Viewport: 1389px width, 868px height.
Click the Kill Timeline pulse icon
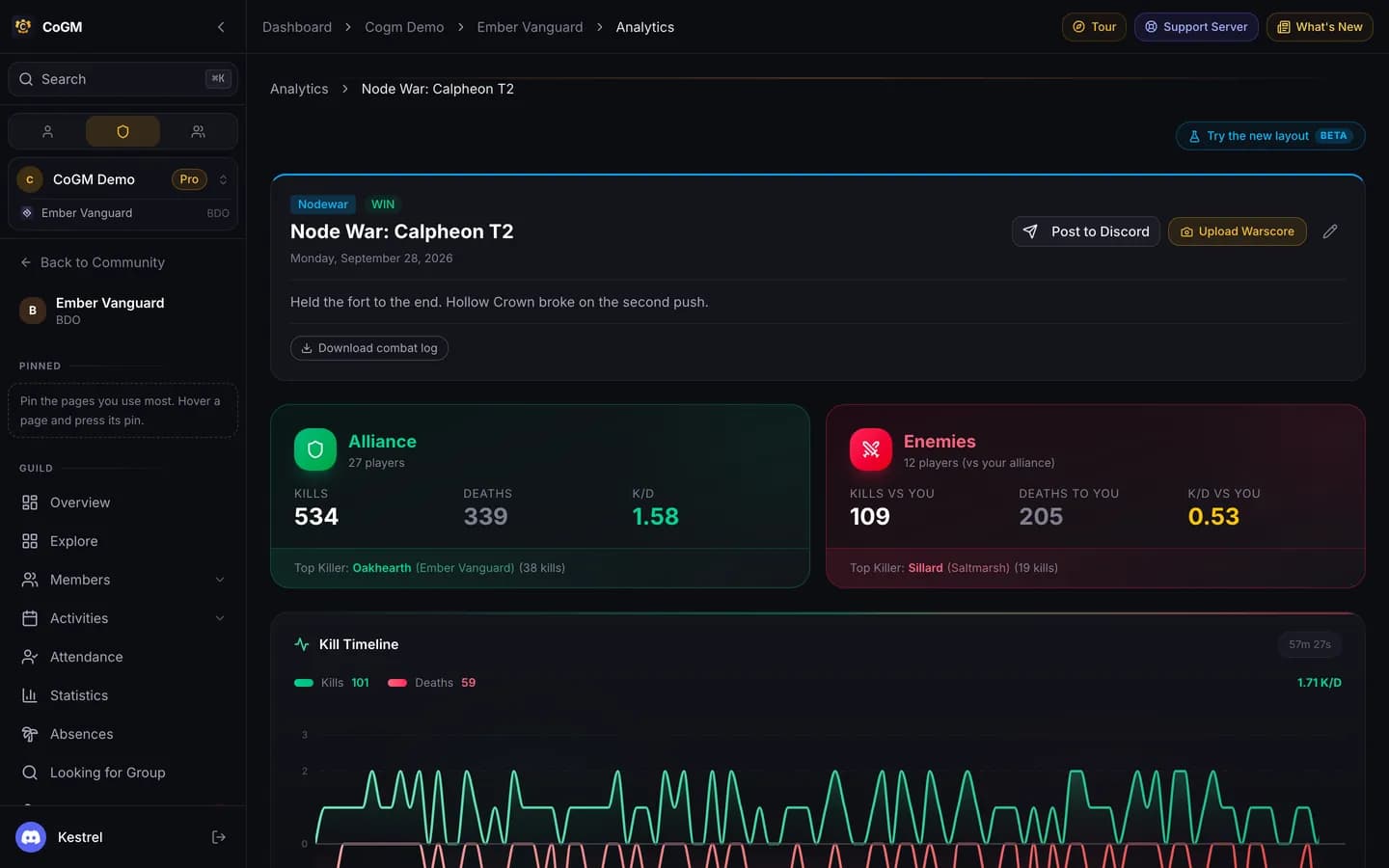pyautogui.click(x=302, y=644)
